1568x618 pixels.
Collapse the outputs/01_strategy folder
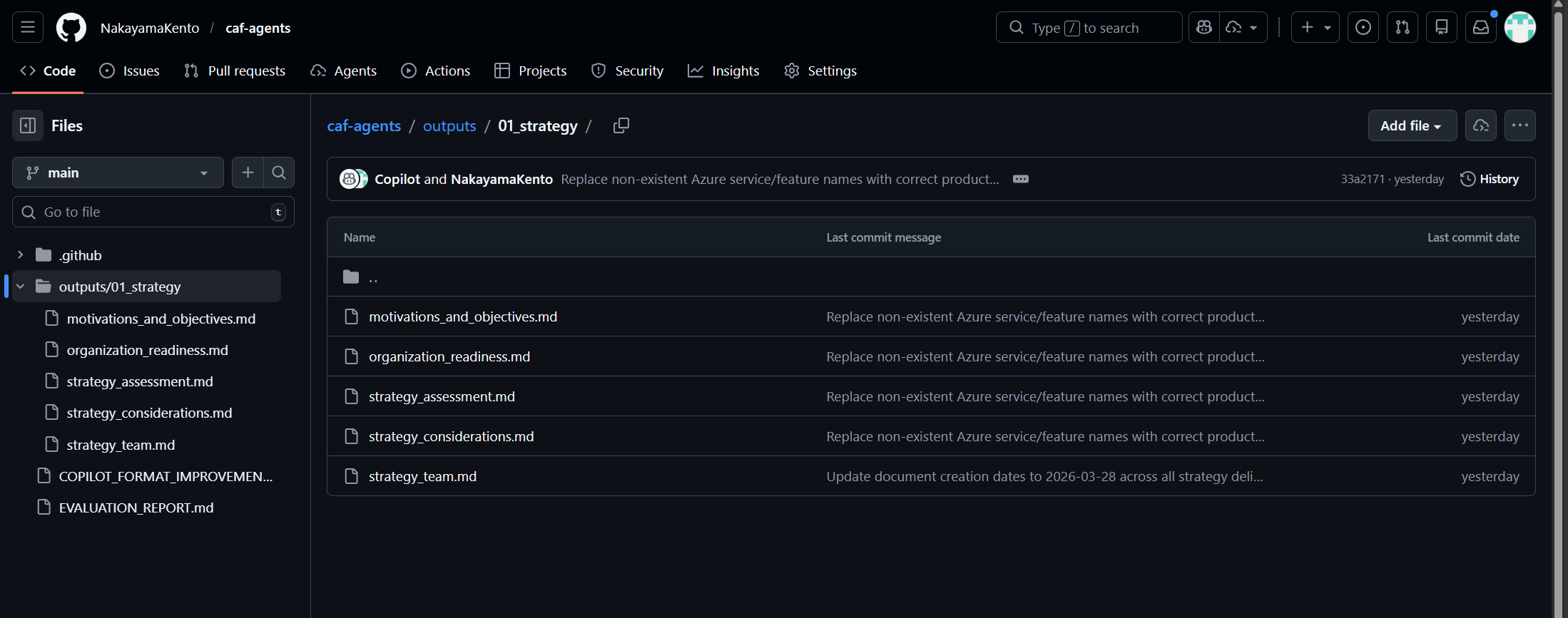20,287
